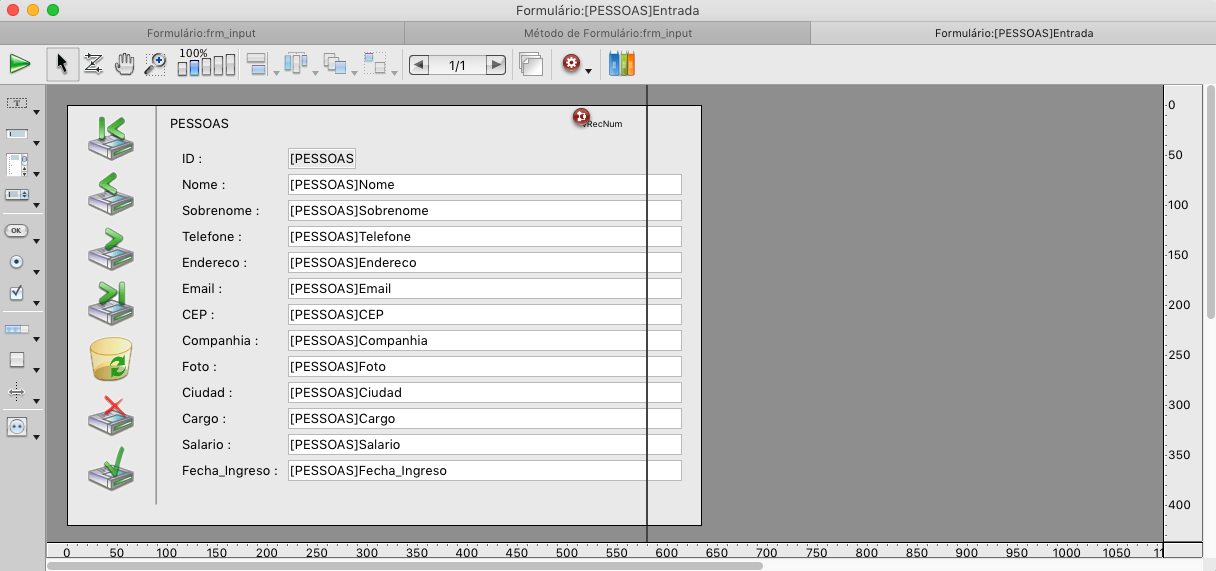The width and height of the screenshot is (1216, 571).
Task: Select the [PESSOAS]Email field
Action: 484,288
